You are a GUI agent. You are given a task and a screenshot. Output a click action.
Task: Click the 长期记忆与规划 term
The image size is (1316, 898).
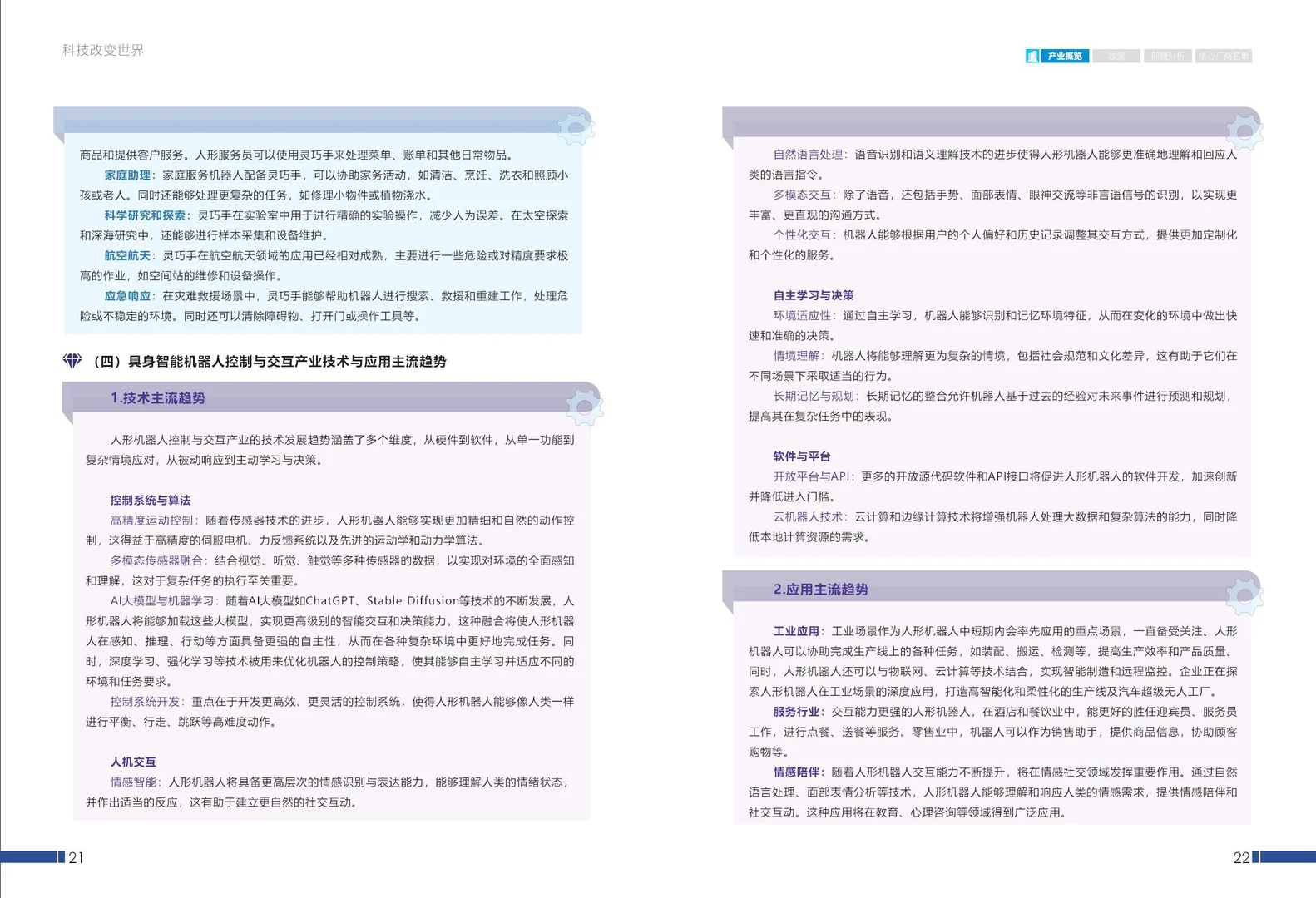[814, 396]
